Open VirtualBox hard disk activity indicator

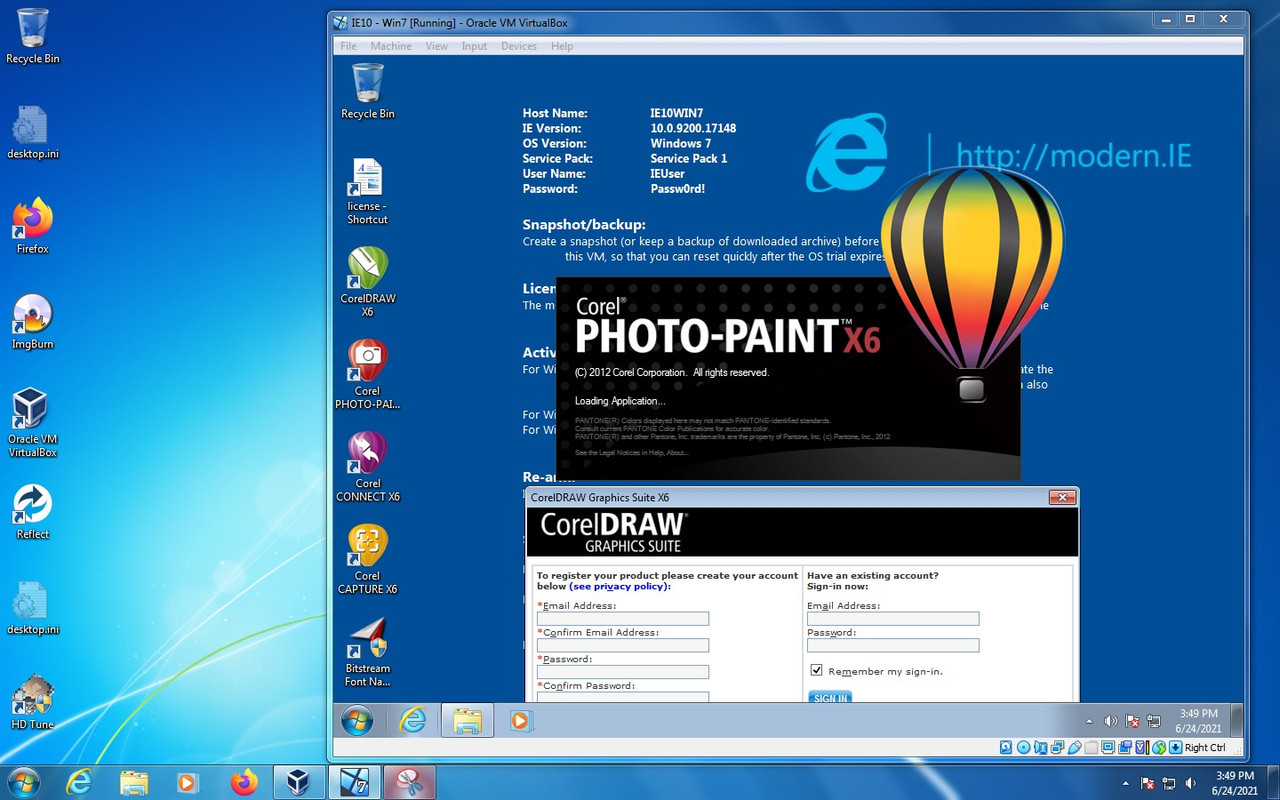tap(1006, 747)
